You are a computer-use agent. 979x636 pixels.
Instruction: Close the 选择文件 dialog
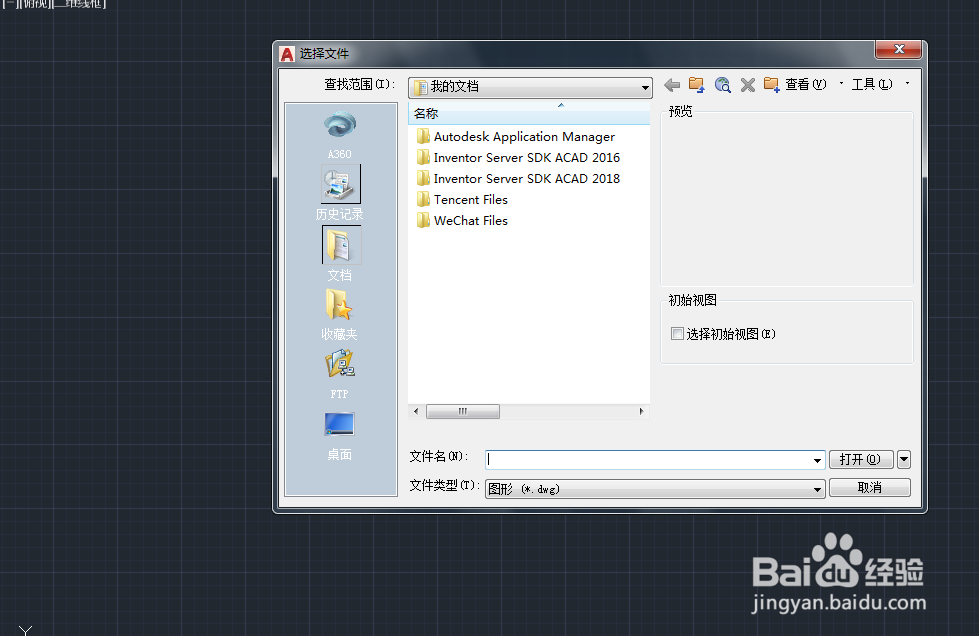[898, 49]
